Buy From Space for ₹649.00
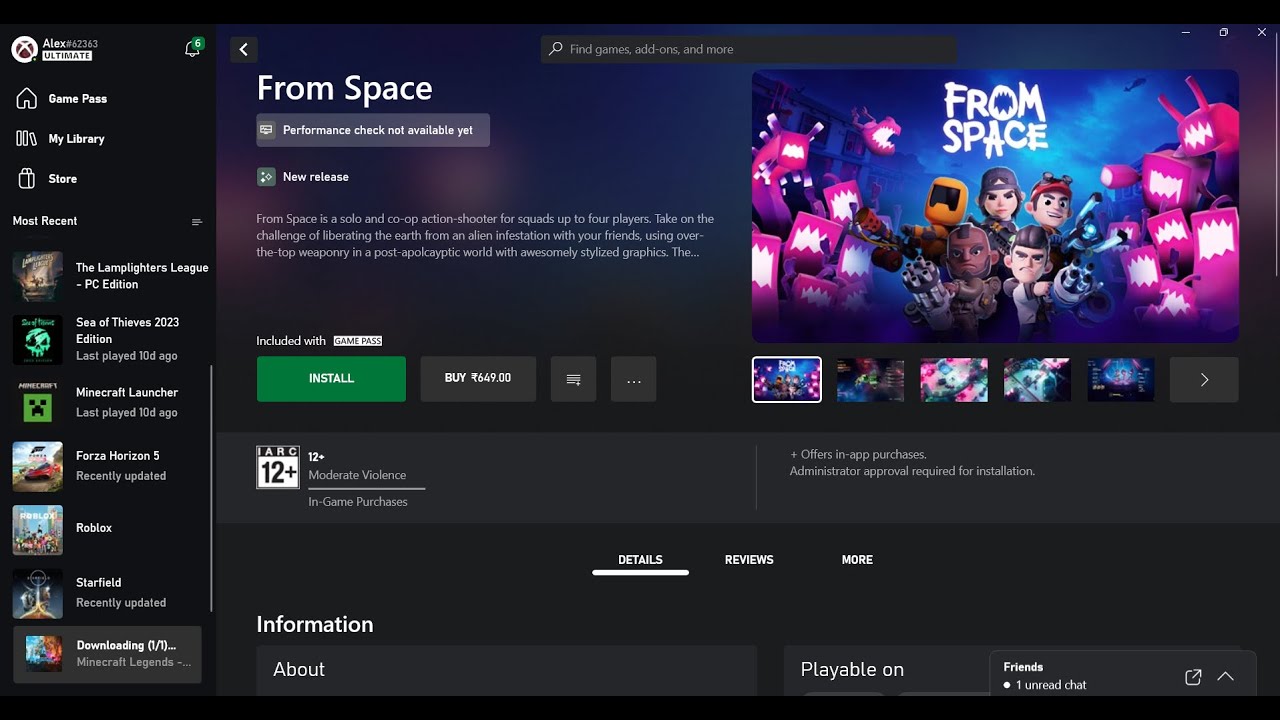The height and width of the screenshot is (720, 1280). tap(478, 379)
